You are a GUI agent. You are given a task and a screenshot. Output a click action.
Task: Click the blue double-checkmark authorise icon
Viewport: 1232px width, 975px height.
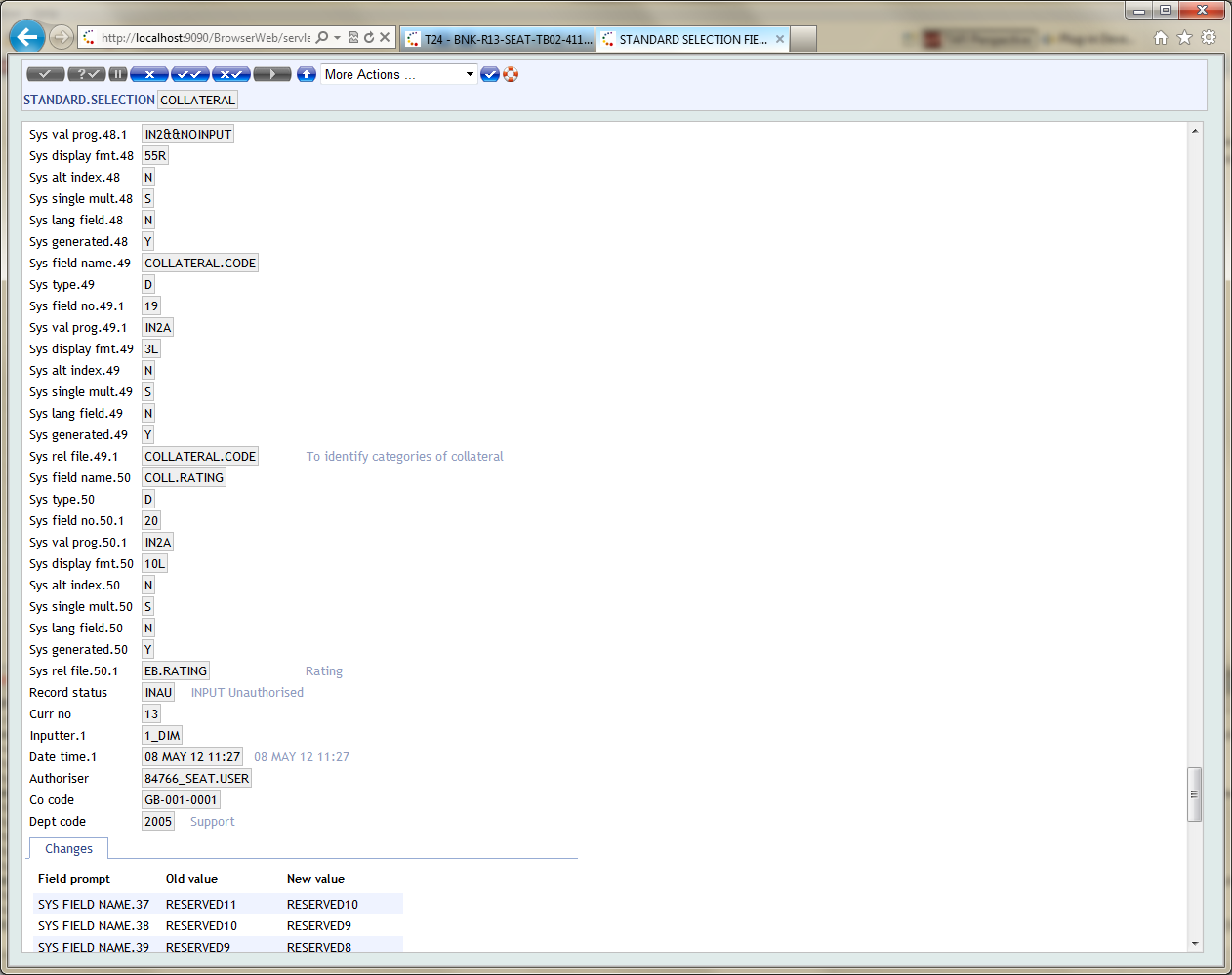click(190, 74)
